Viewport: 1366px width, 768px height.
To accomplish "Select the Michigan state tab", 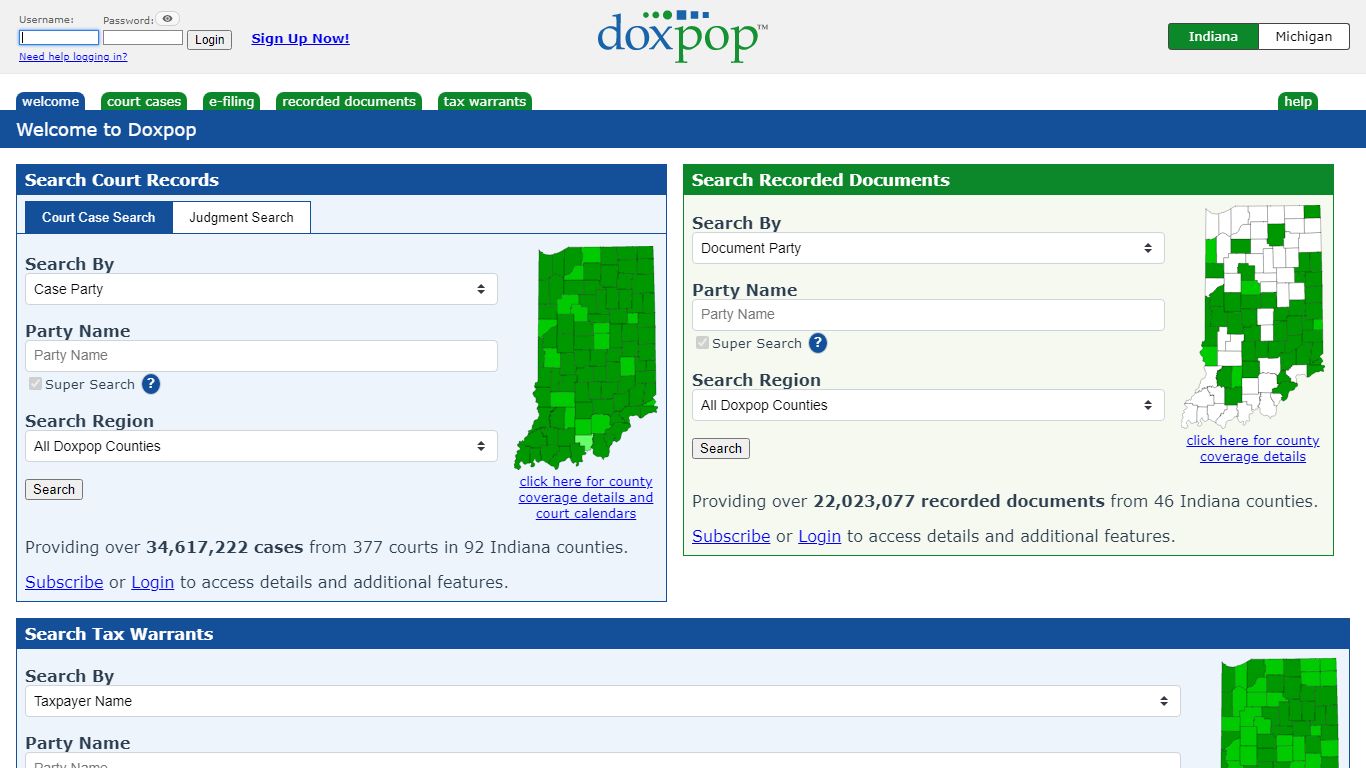I will [x=1303, y=36].
